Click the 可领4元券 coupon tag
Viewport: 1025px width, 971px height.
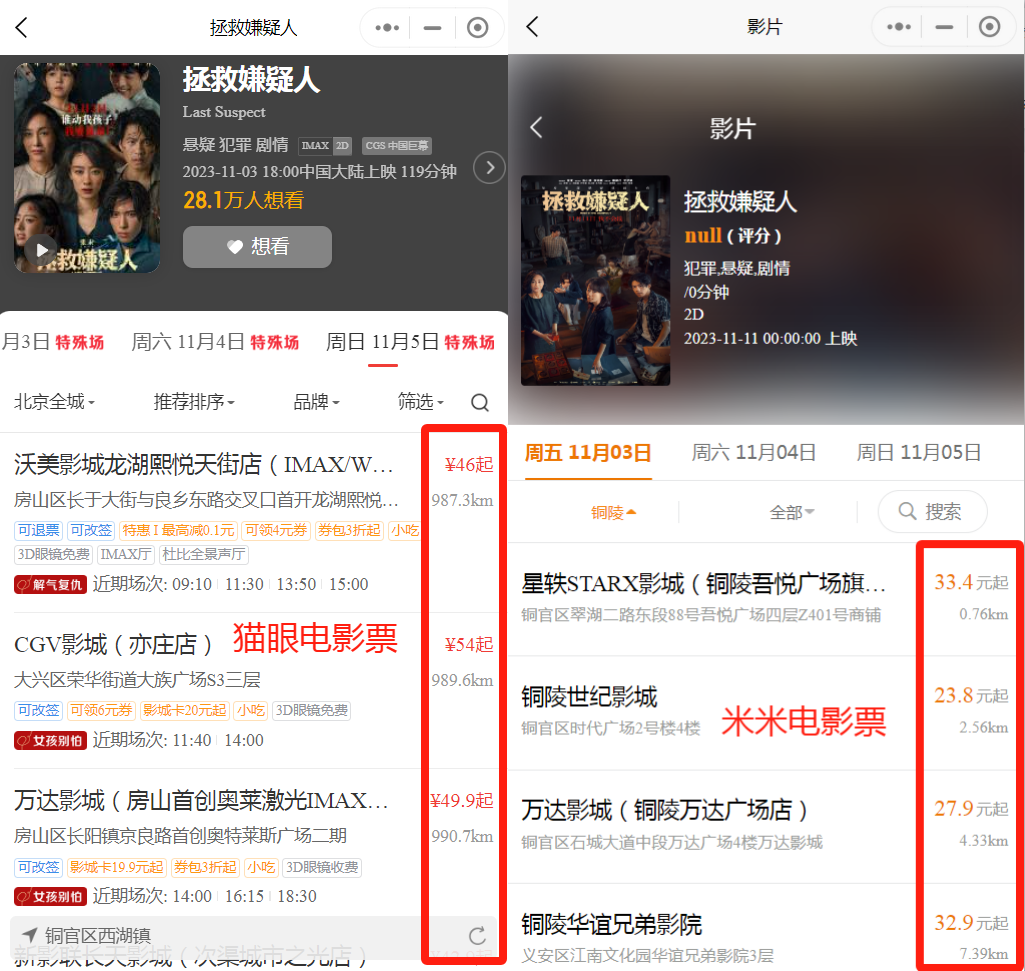point(276,530)
